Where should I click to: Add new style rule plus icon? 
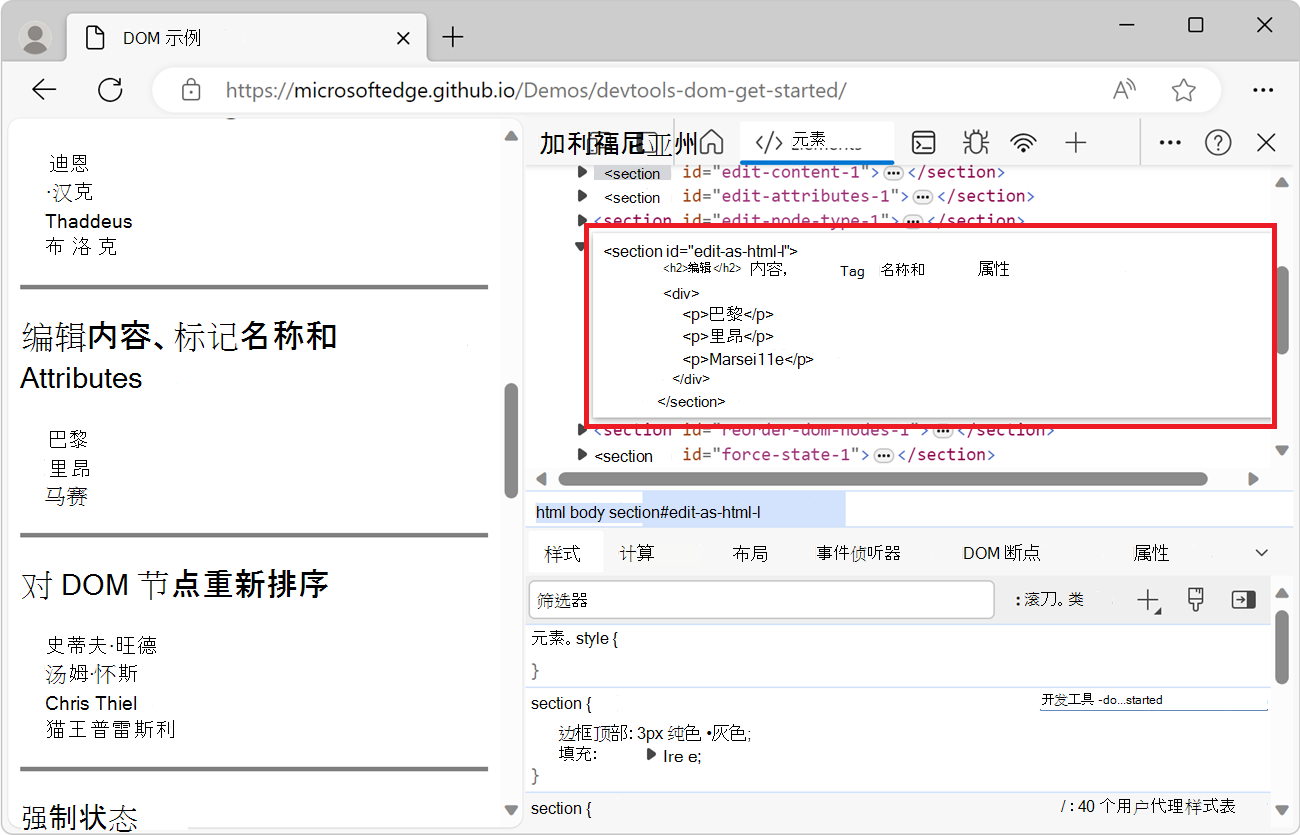pyautogui.click(x=1148, y=600)
